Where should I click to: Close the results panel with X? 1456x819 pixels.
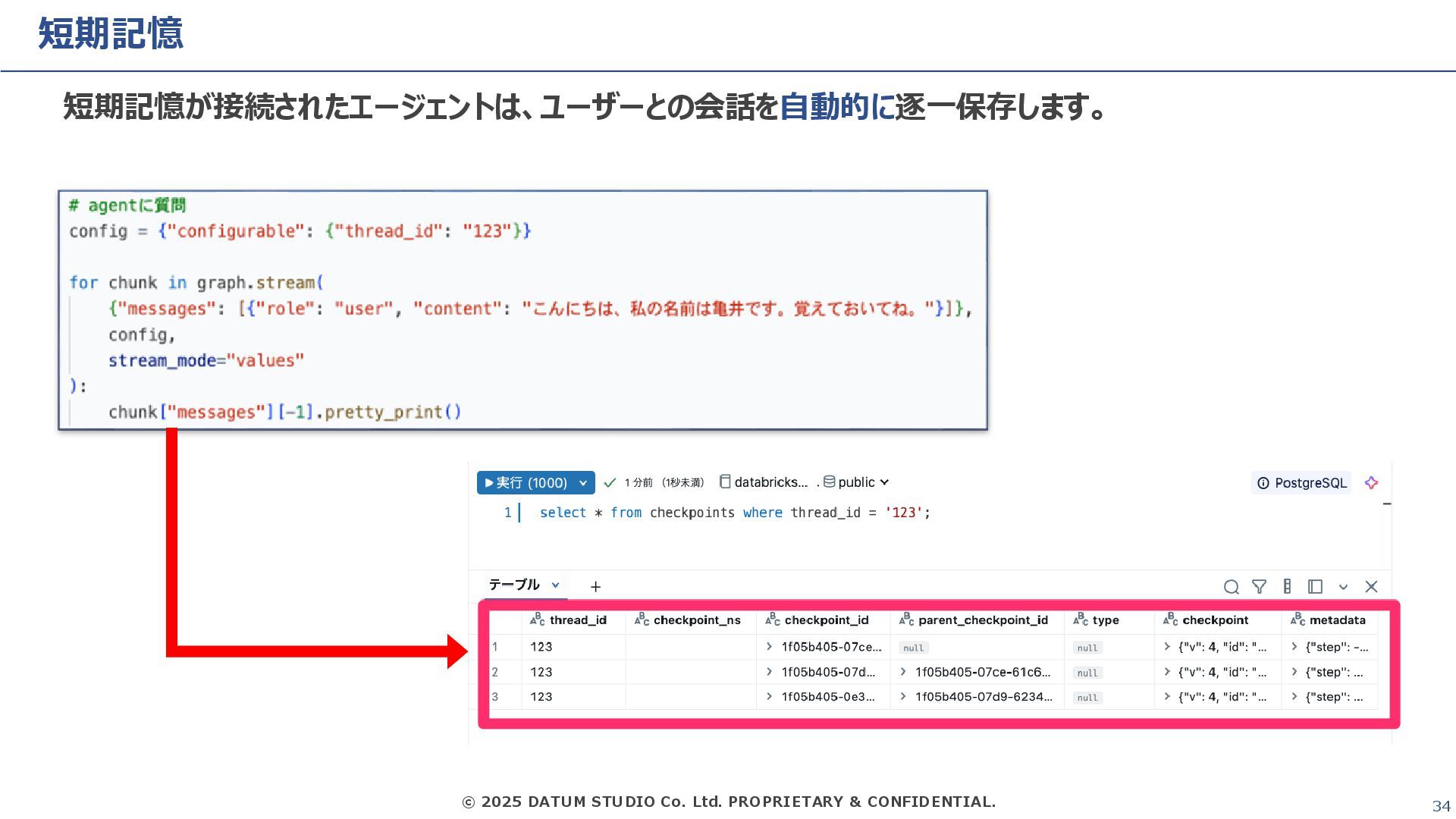point(1371,586)
